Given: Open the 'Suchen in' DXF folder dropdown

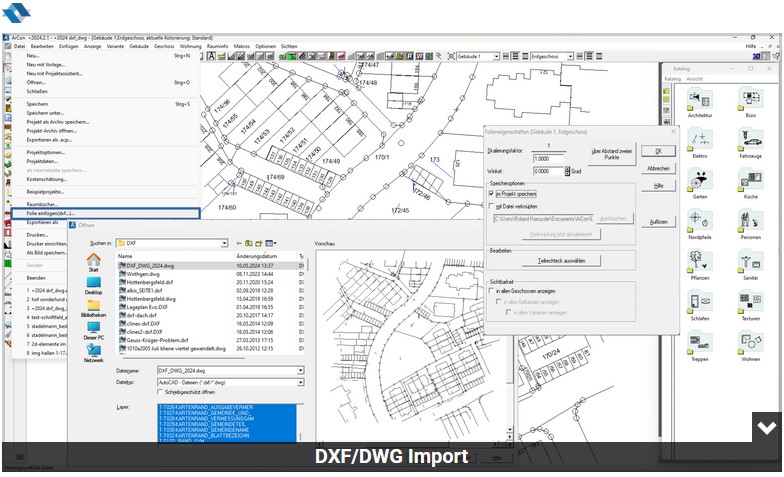Looking at the screenshot, I should 224,243.
